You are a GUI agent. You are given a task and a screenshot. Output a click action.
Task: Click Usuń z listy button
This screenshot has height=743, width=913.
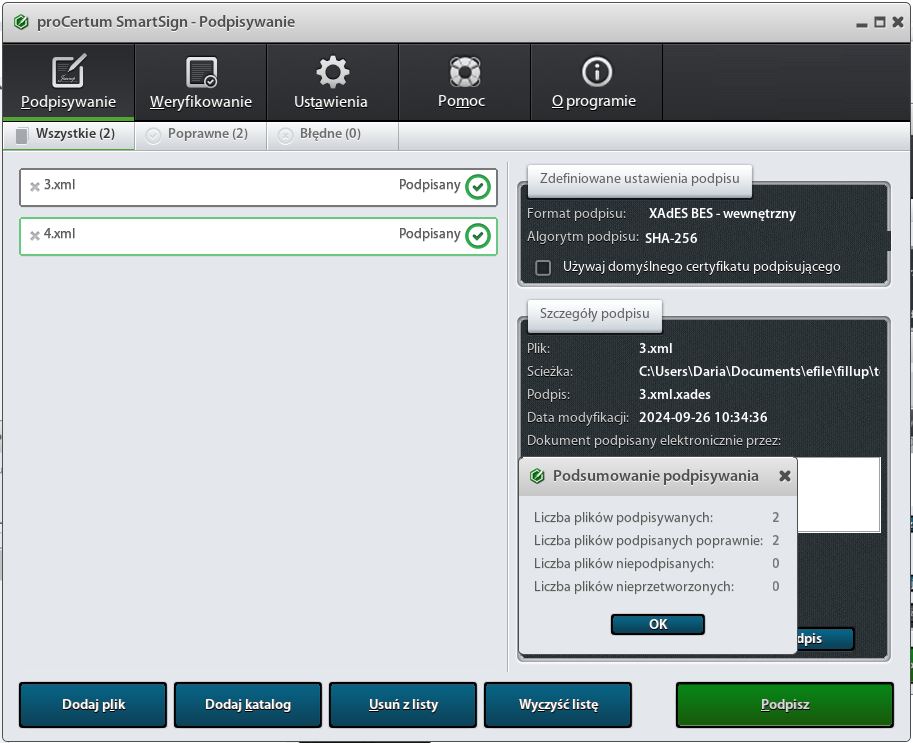click(403, 705)
